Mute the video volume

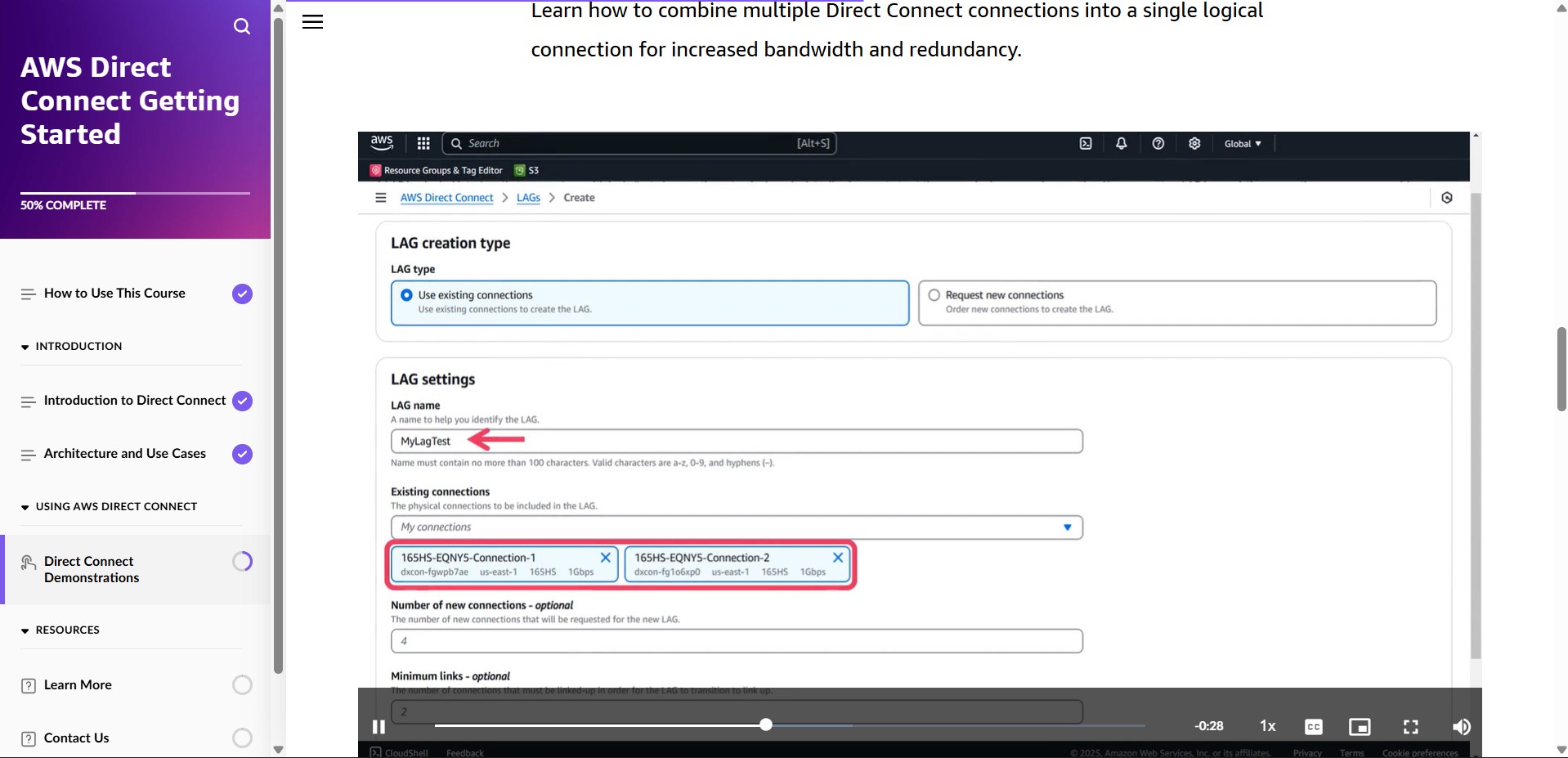[1461, 726]
